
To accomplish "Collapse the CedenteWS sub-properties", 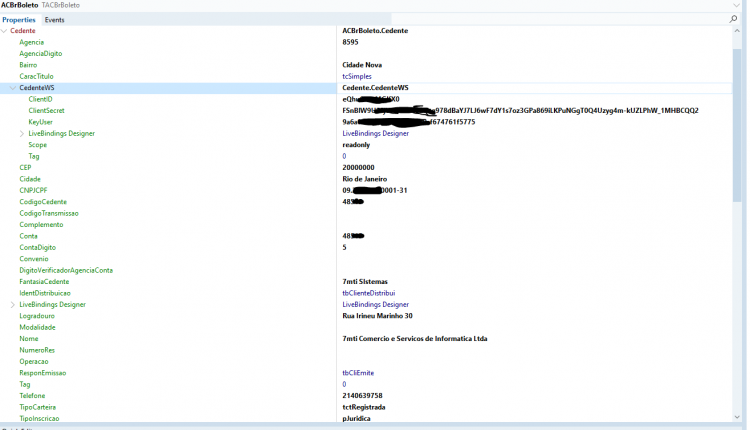I will point(13,88).
